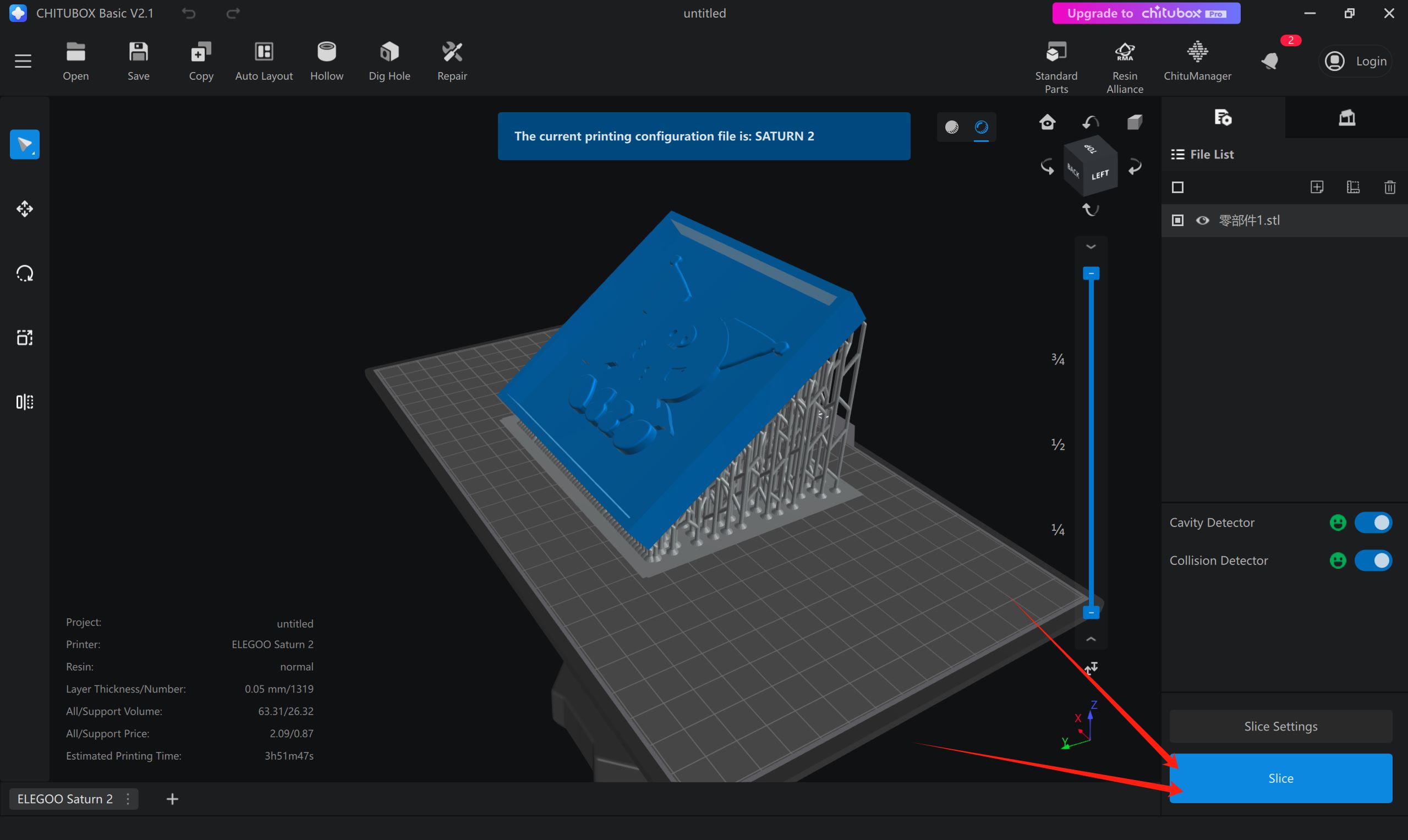Click the chevron below layer slider
The height and width of the screenshot is (840, 1408).
pos(1091,639)
